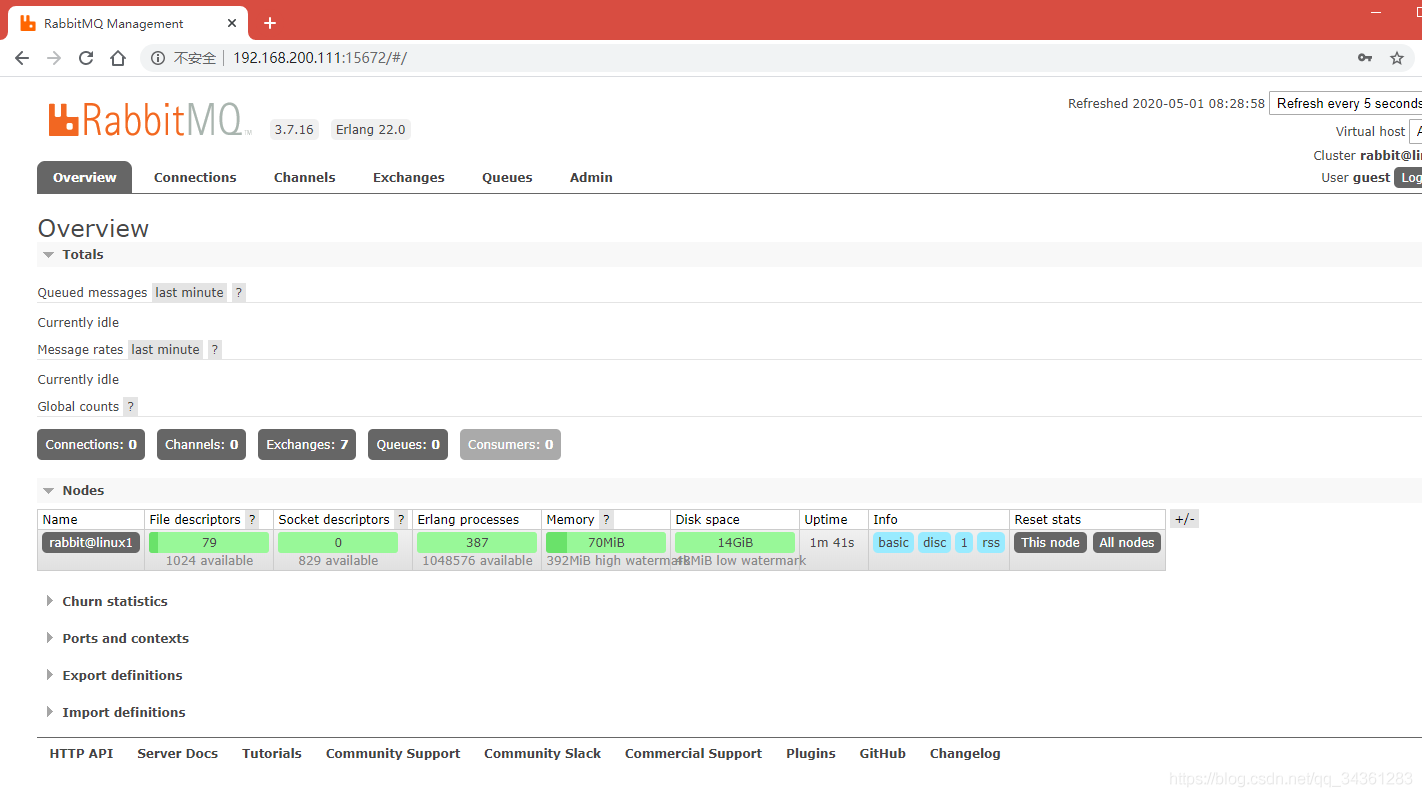Click the RabbitMQ logo
This screenshot has height=797, width=1422.
click(150, 120)
